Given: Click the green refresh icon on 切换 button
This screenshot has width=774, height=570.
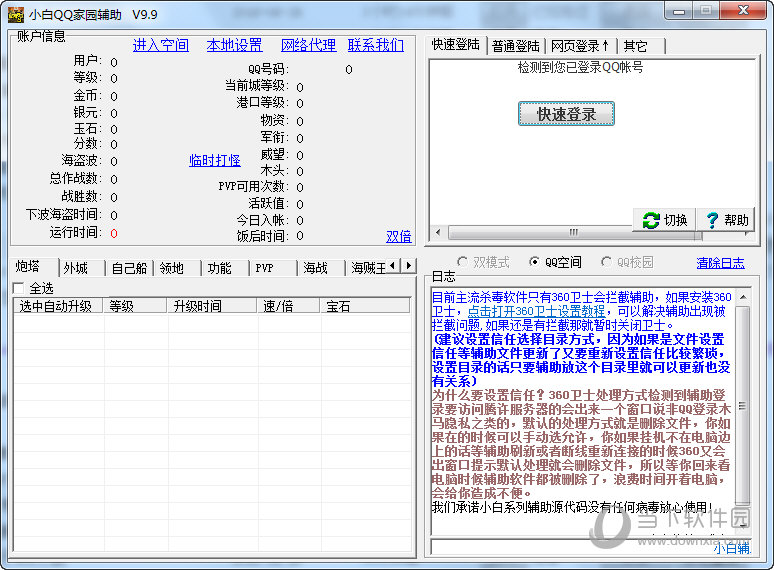Looking at the screenshot, I should pos(651,220).
